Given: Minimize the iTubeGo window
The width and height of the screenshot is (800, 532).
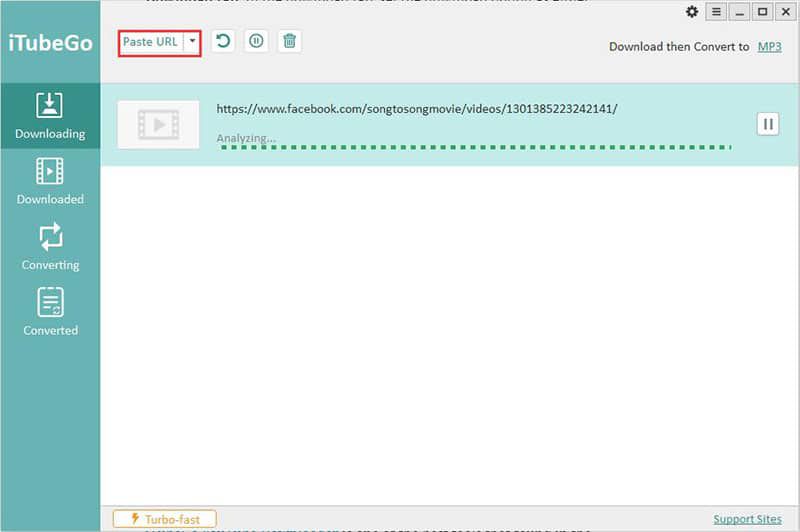Looking at the screenshot, I should [x=739, y=12].
